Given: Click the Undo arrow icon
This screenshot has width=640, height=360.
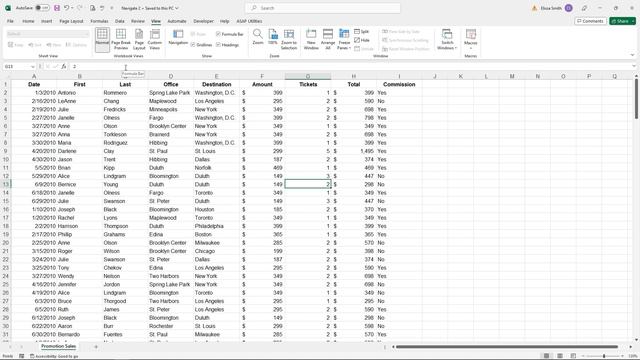Looking at the screenshot, I should [x=66, y=8].
